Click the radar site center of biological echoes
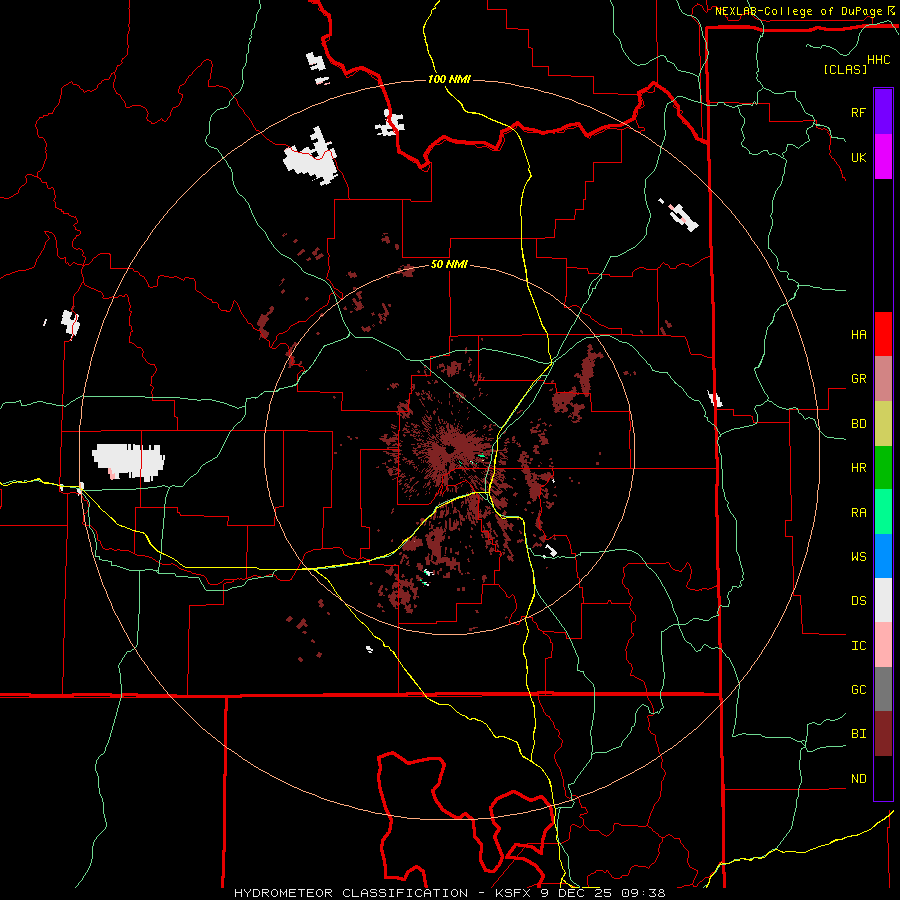This screenshot has height=900, width=900. coord(449,449)
